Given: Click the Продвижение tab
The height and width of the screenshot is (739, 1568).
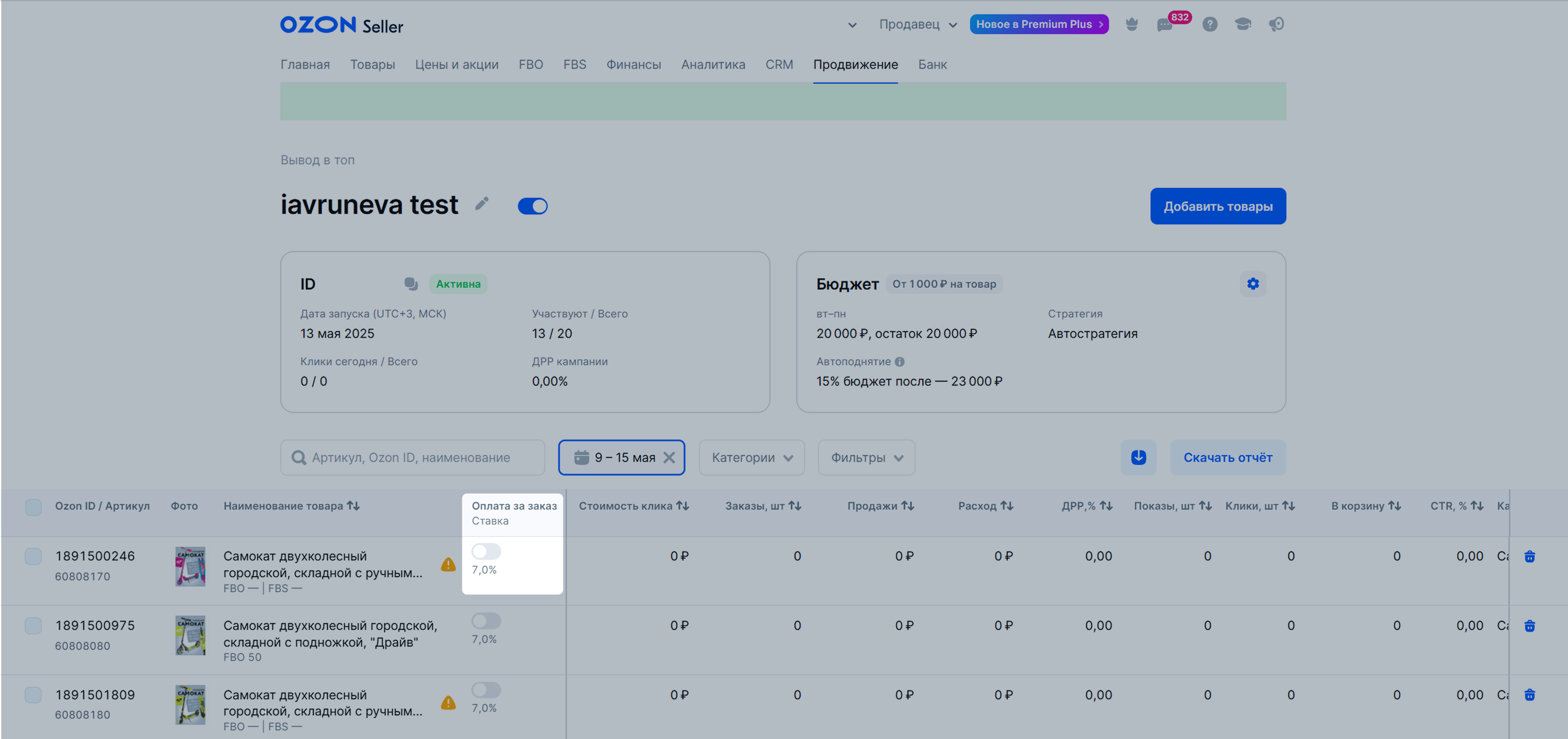Looking at the screenshot, I should 855,64.
